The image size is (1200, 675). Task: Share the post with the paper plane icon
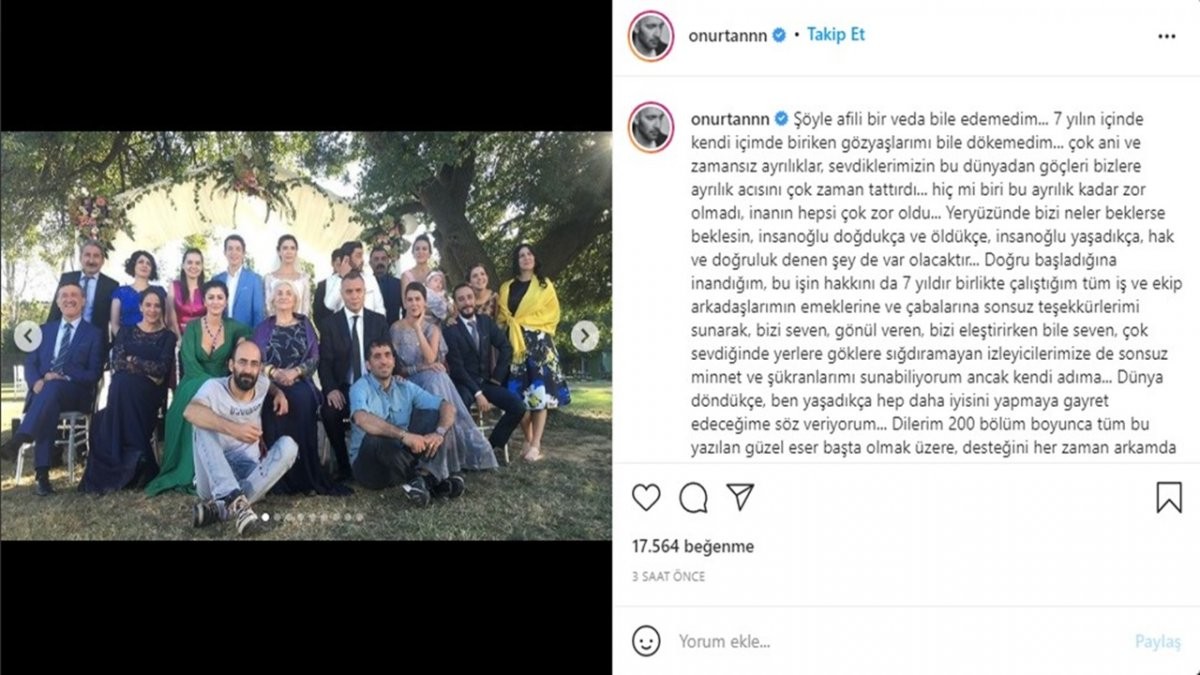tap(740, 496)
